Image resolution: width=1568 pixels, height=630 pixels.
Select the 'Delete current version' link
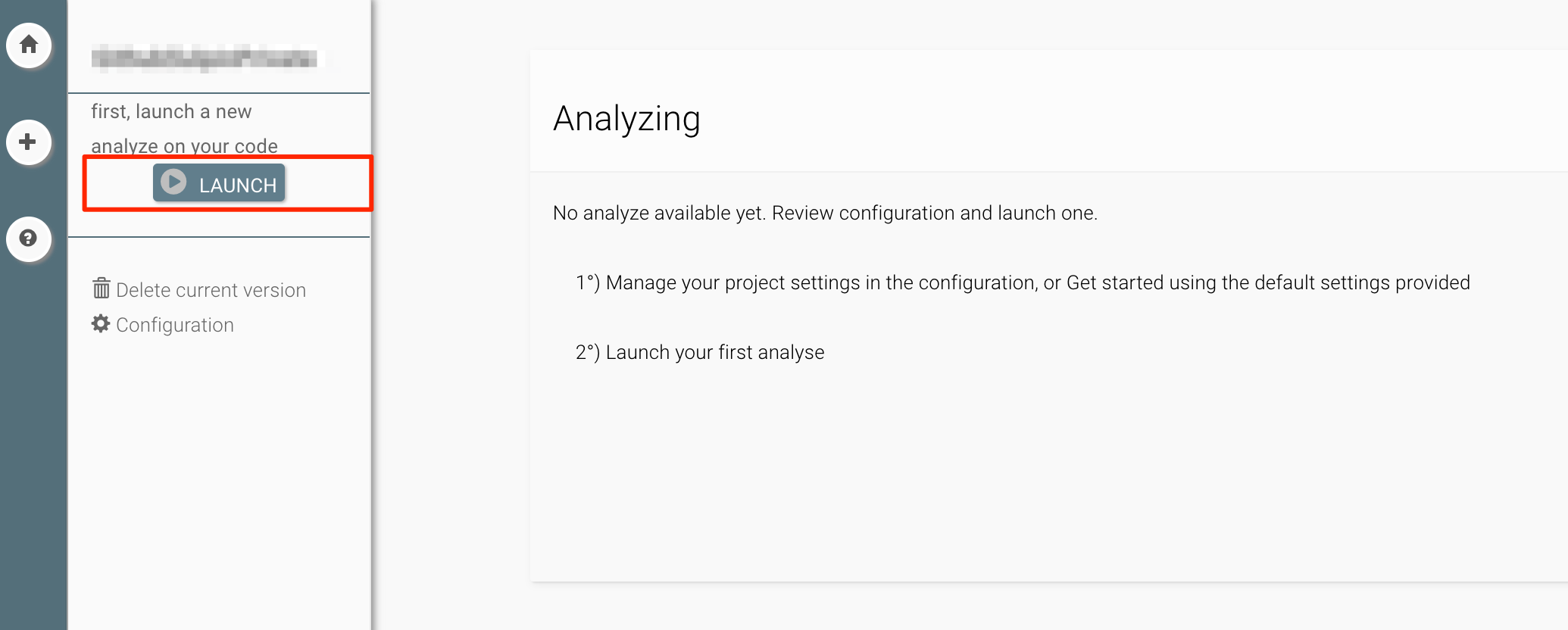coord(211,290)
